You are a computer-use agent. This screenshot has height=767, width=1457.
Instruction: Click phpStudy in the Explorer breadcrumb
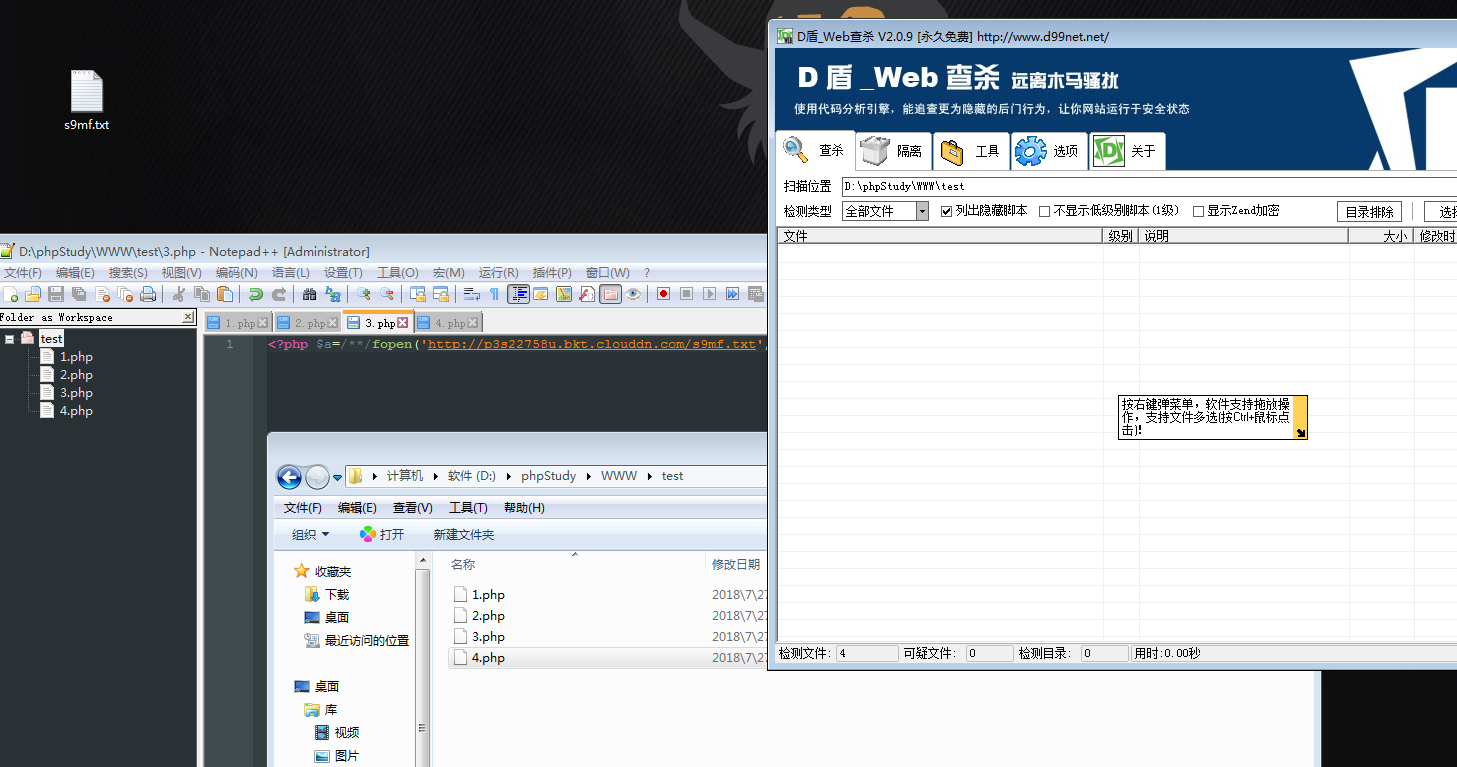548,476
